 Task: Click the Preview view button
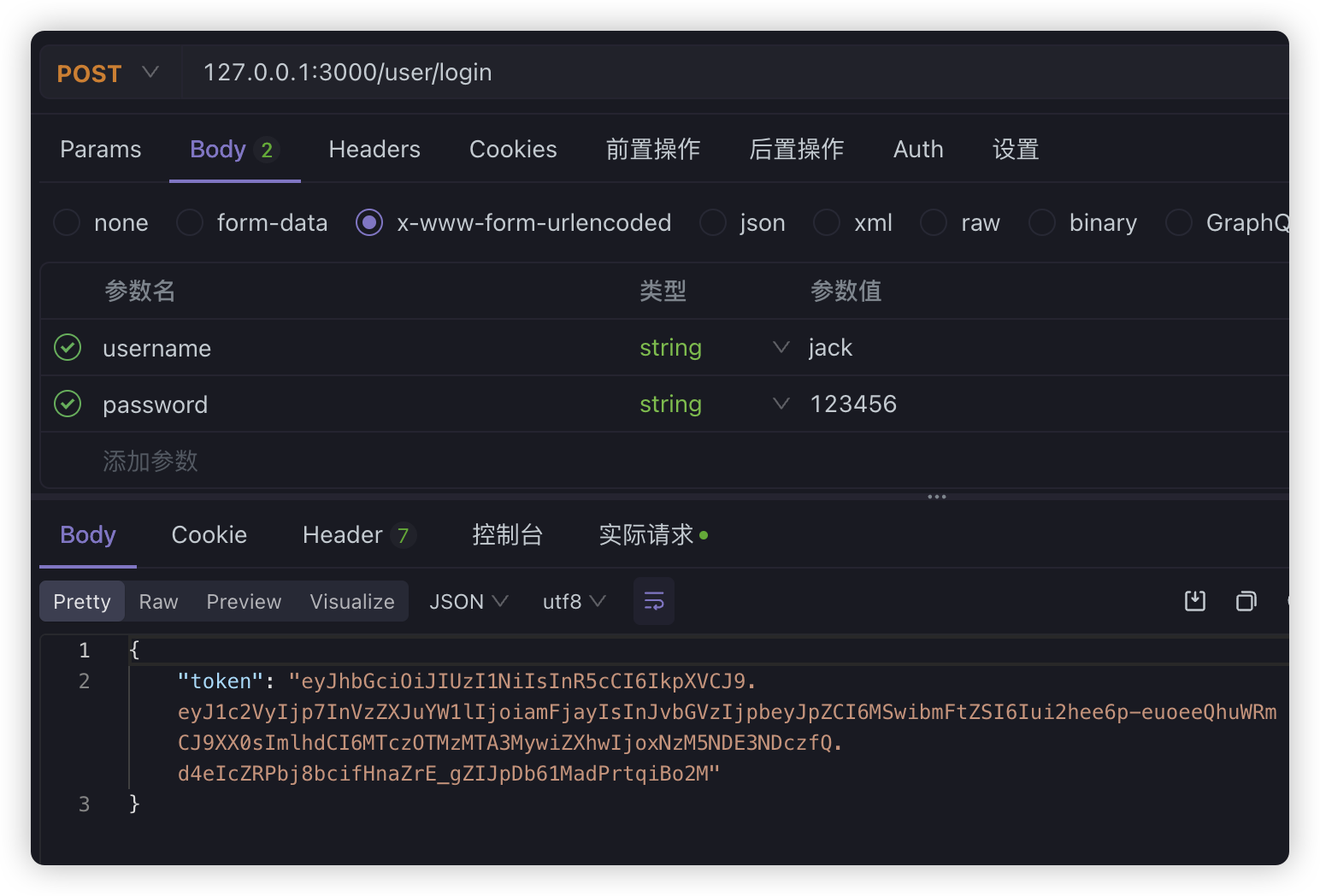pyautogui.click(x=244, y=602)
